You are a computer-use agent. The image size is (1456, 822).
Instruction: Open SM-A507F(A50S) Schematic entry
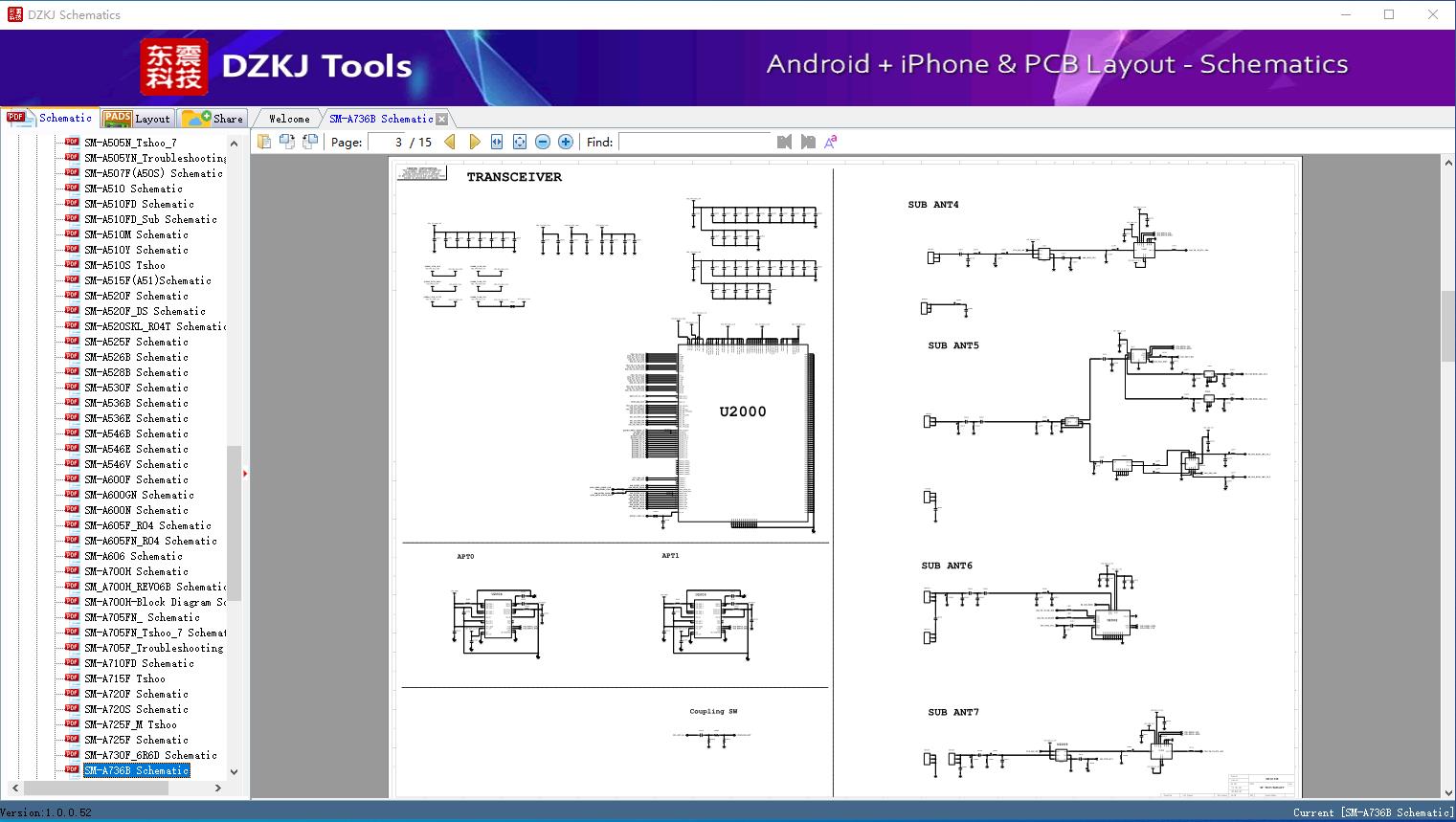[x=153, y=173]
